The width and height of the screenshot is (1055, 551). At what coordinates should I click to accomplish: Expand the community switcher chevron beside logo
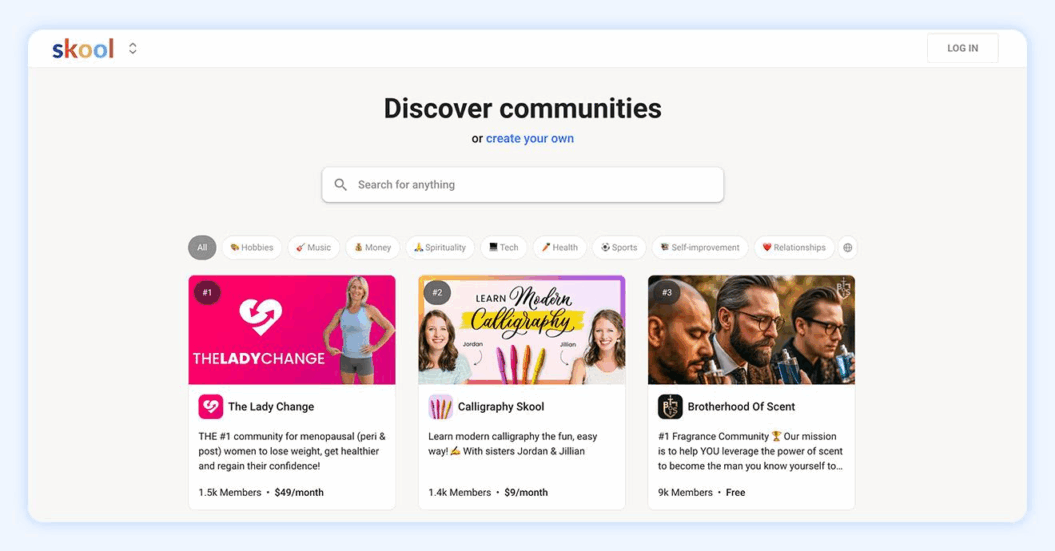coord(133,48)
